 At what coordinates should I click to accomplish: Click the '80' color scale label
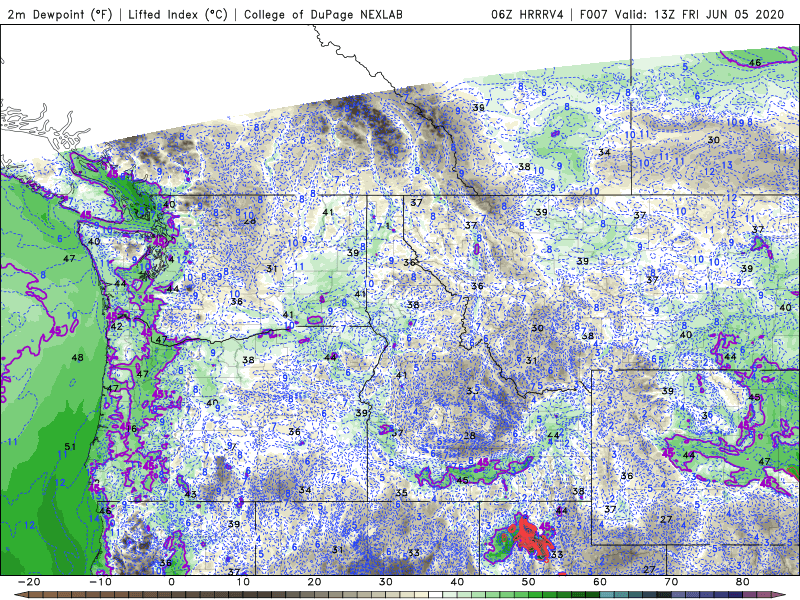743,582
